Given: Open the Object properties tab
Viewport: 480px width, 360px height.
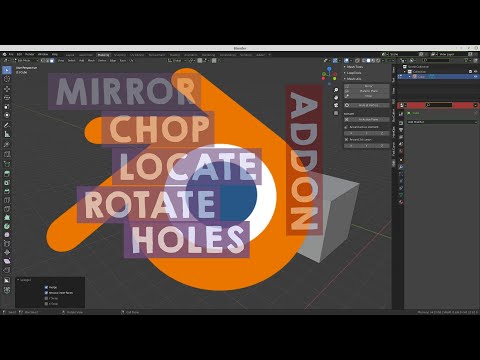Looking at the screenshot, I should tap(401, 159).
